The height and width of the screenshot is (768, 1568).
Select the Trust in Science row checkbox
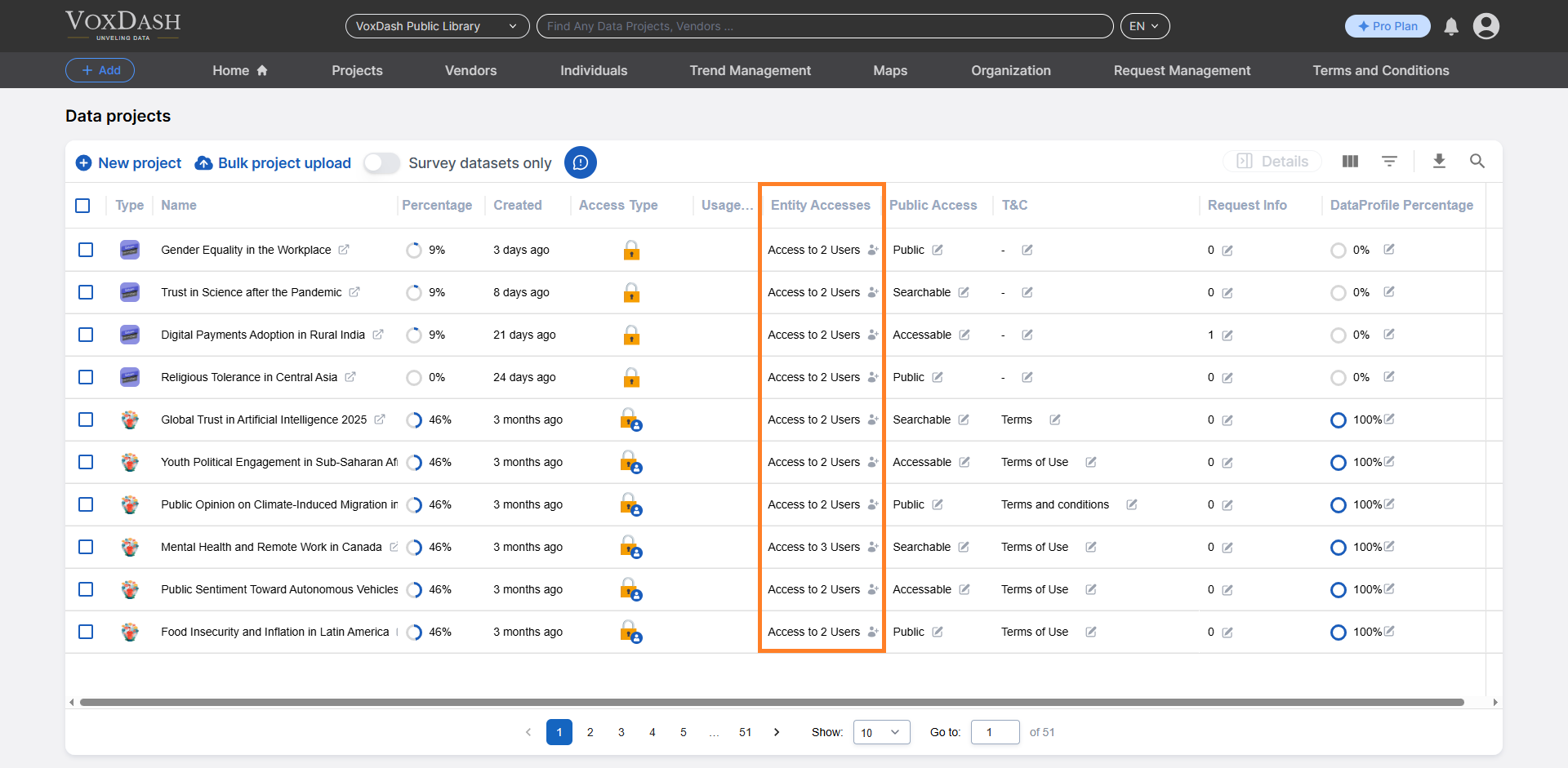[86, 292]
